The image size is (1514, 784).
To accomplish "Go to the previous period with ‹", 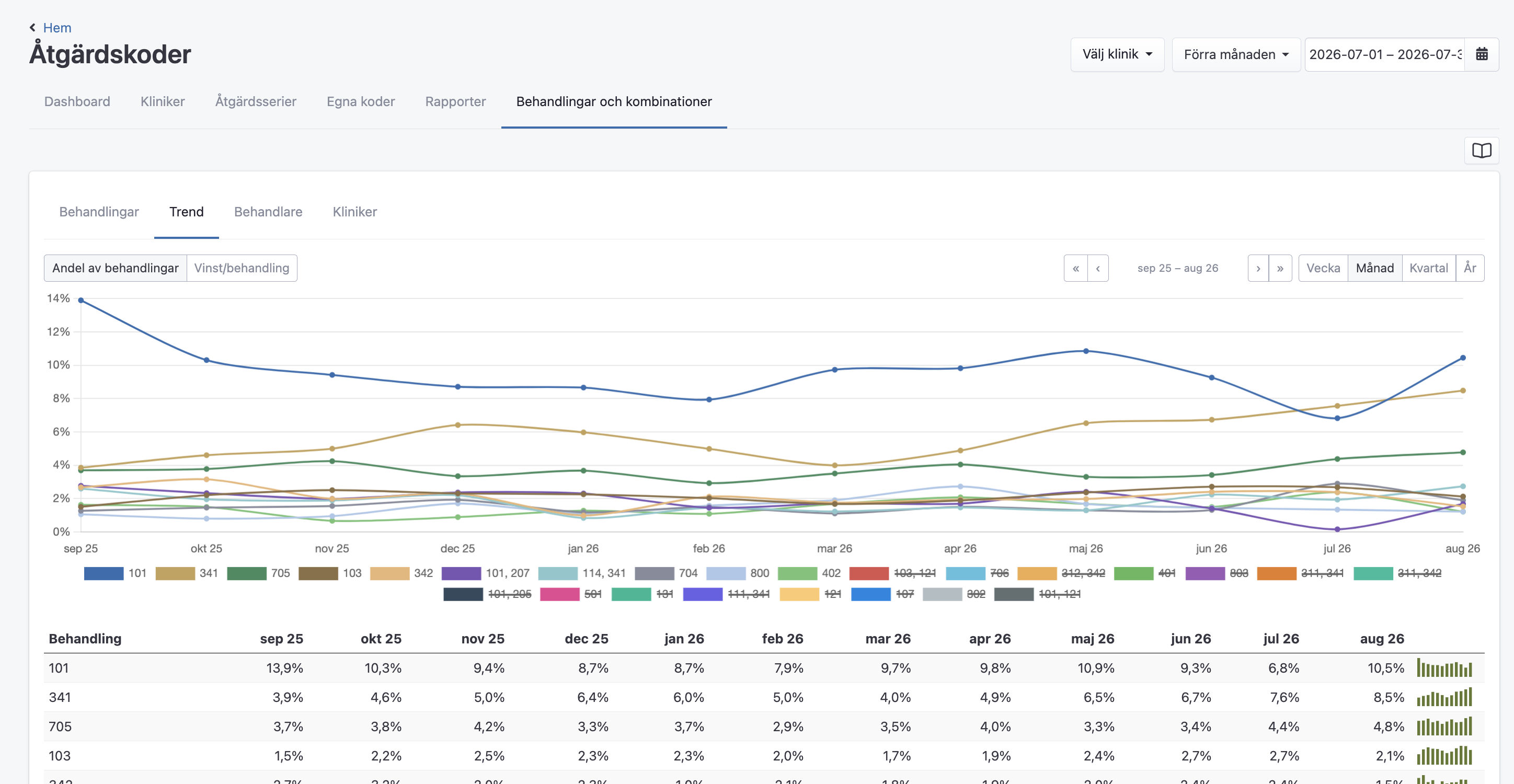I will 1098,268.
